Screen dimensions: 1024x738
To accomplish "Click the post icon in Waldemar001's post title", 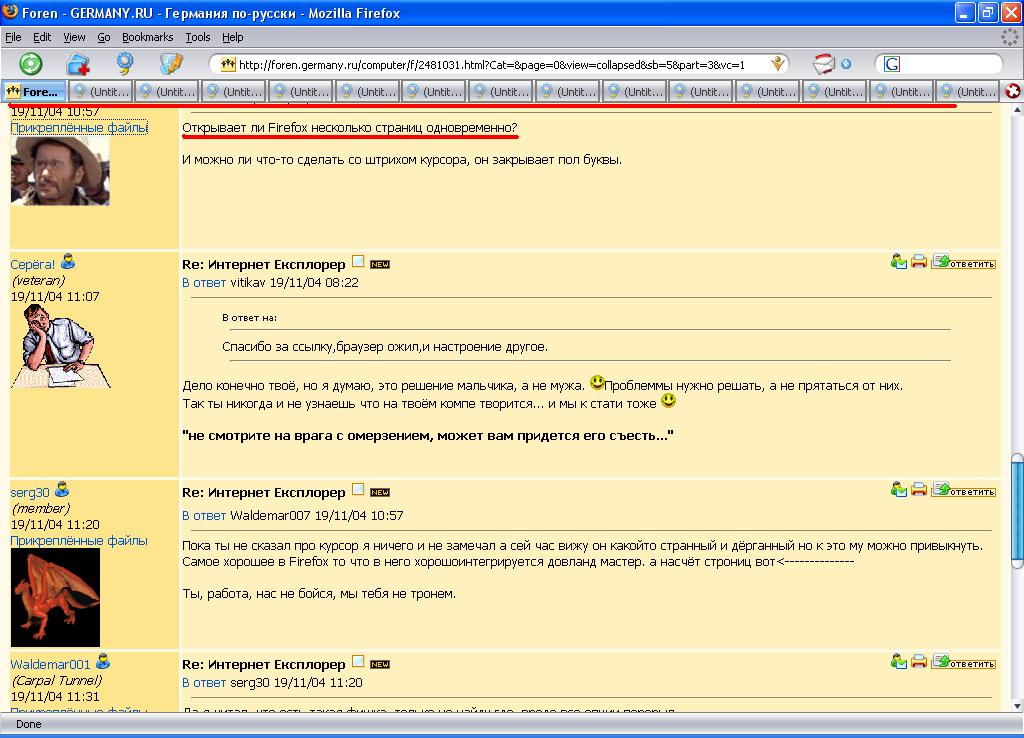I will tap(358, 661).
